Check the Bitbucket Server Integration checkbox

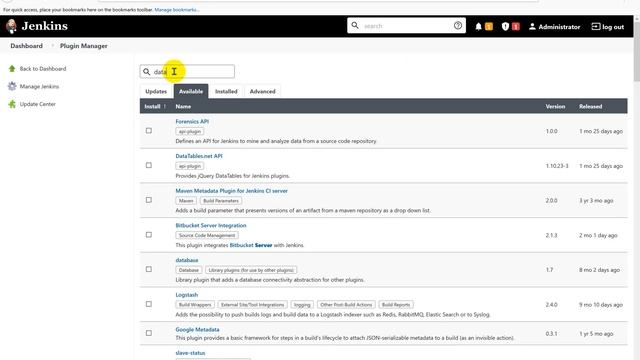point(149,235)
